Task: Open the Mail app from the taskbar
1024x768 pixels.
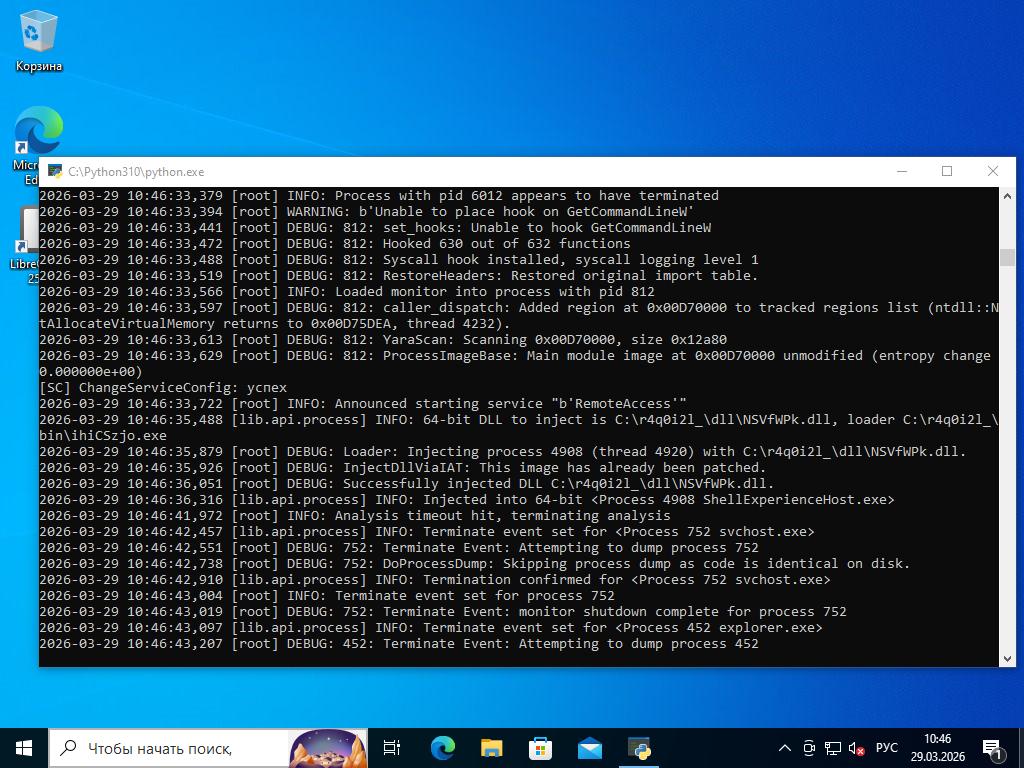Action: (589, 748)
